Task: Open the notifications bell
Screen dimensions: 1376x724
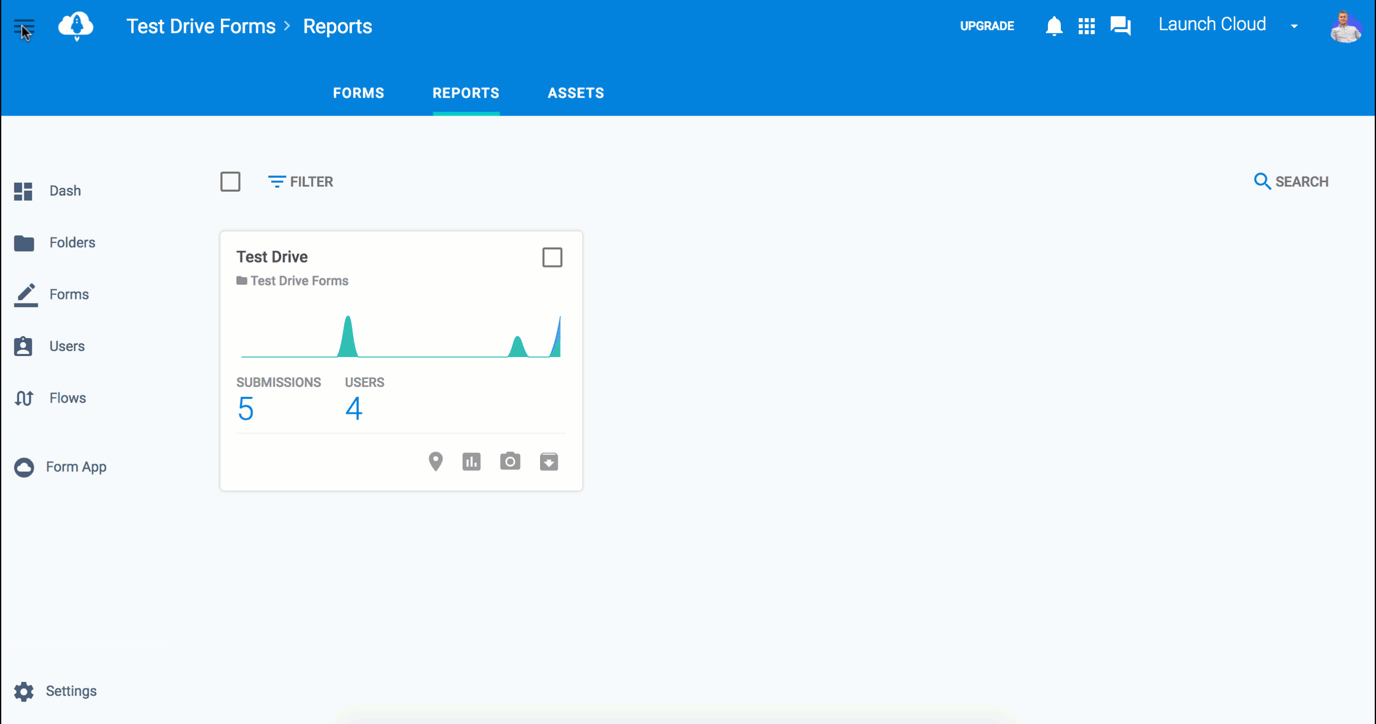Action: click(1054, 26)
